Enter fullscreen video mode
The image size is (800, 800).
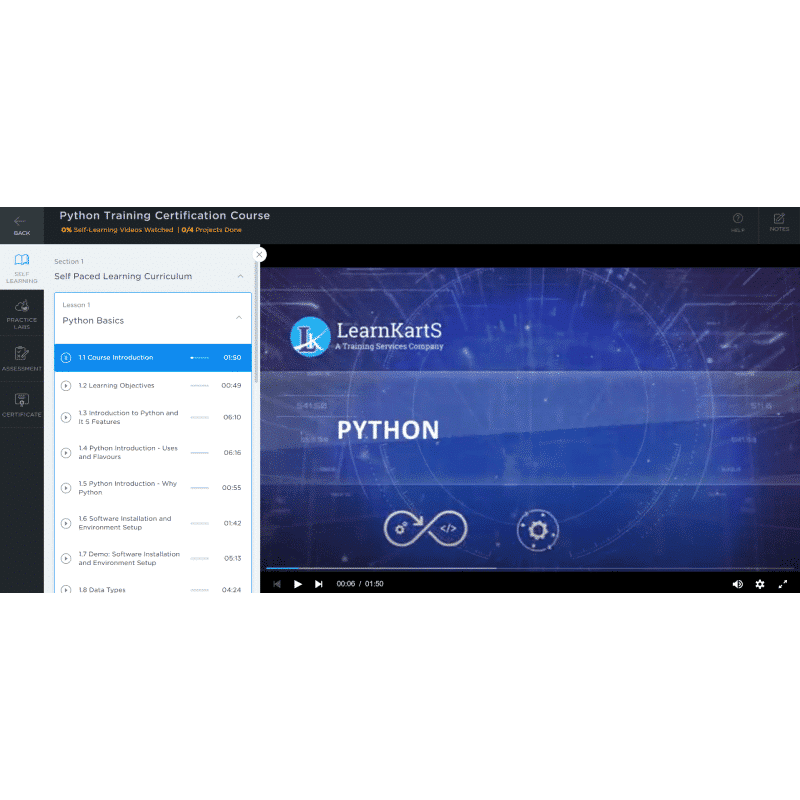pos(783,584)
